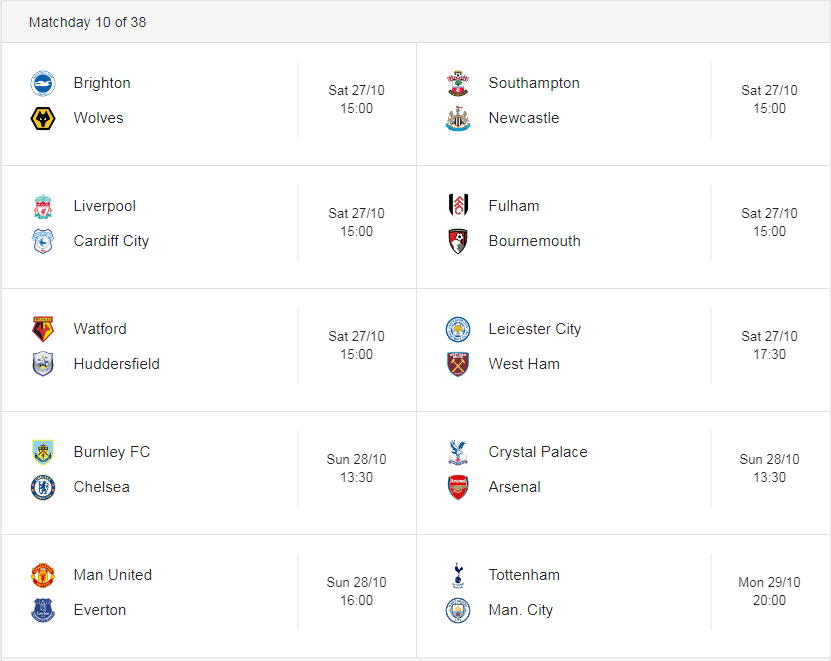Select the Southampton club crest
The width and height of the screenshot is (831, 661).
tap(458, 83)
